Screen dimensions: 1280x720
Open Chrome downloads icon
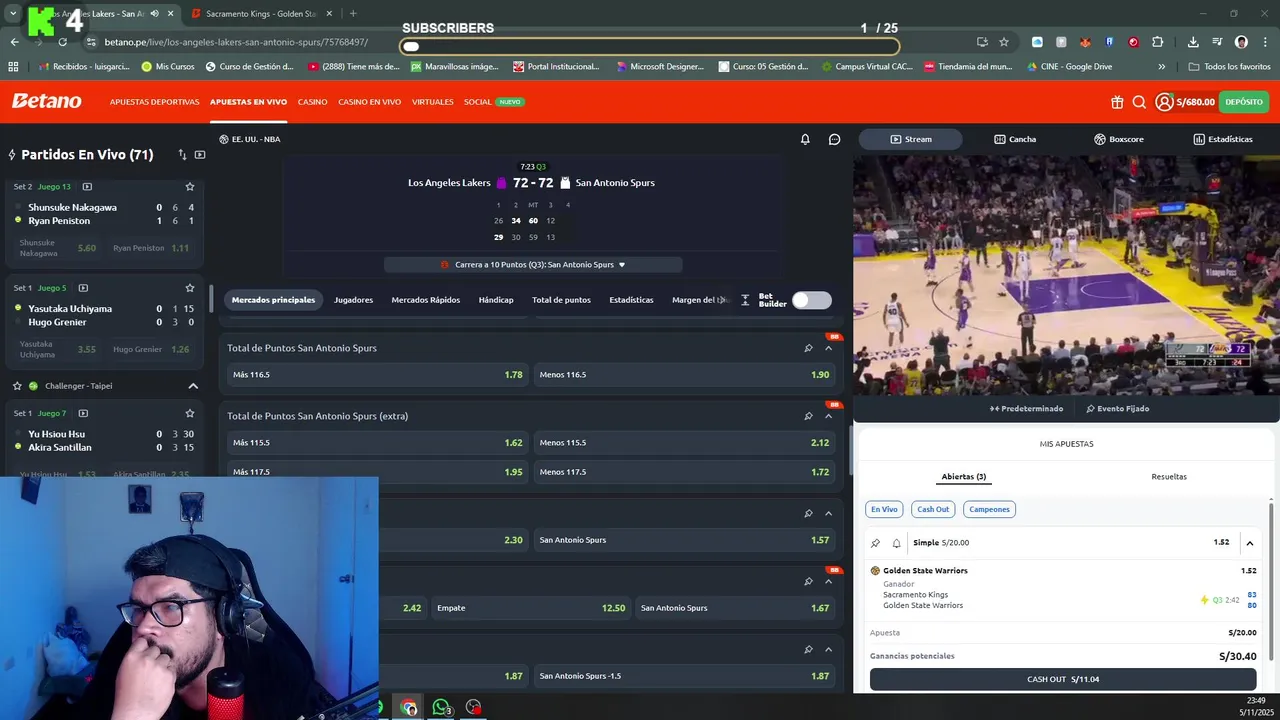1193,42
